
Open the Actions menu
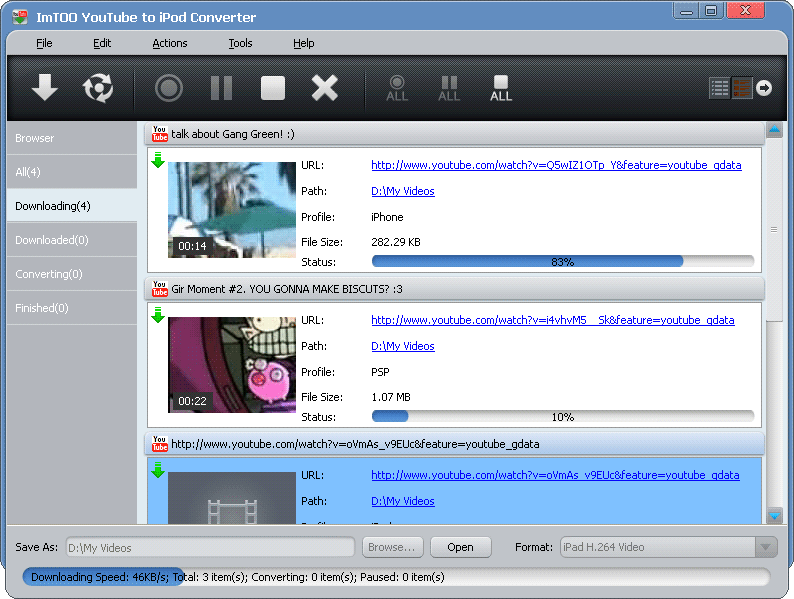tap(170, 43)
